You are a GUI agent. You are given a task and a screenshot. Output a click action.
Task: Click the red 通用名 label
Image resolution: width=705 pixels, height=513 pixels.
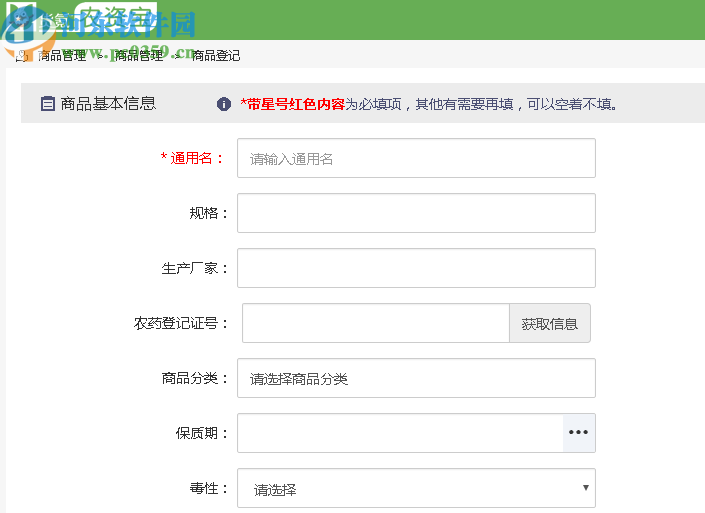point(192,158)
